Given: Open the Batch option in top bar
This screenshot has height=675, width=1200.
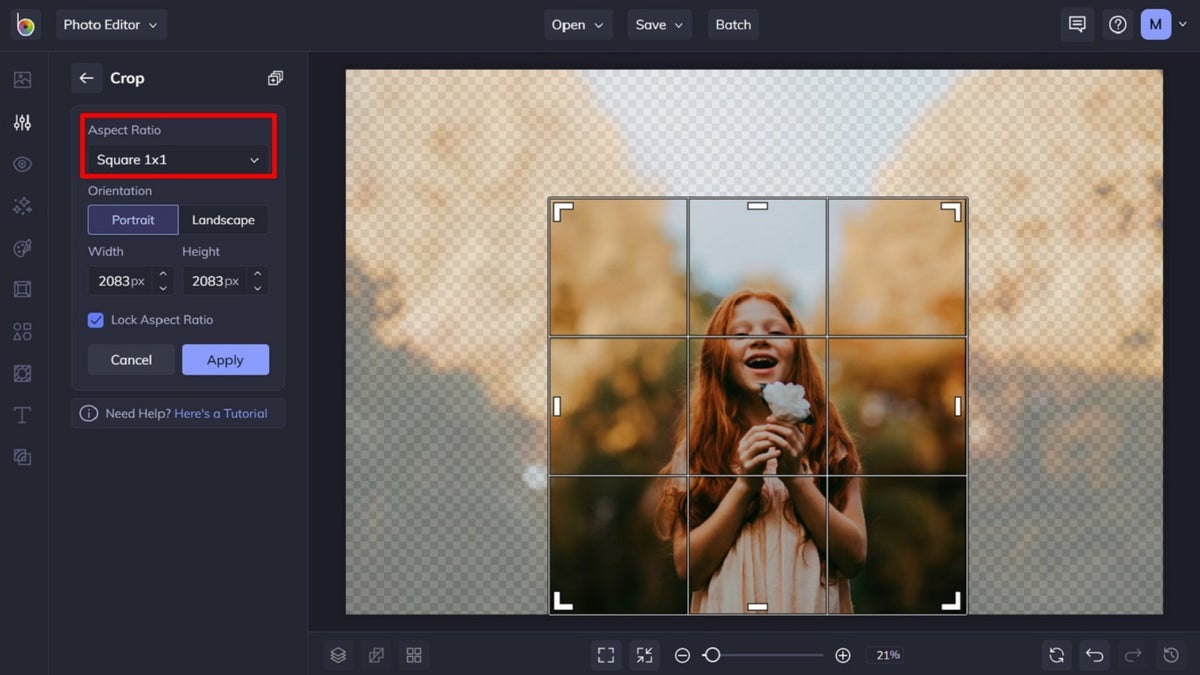Looking at the screenshot, I should click(733, 24).
